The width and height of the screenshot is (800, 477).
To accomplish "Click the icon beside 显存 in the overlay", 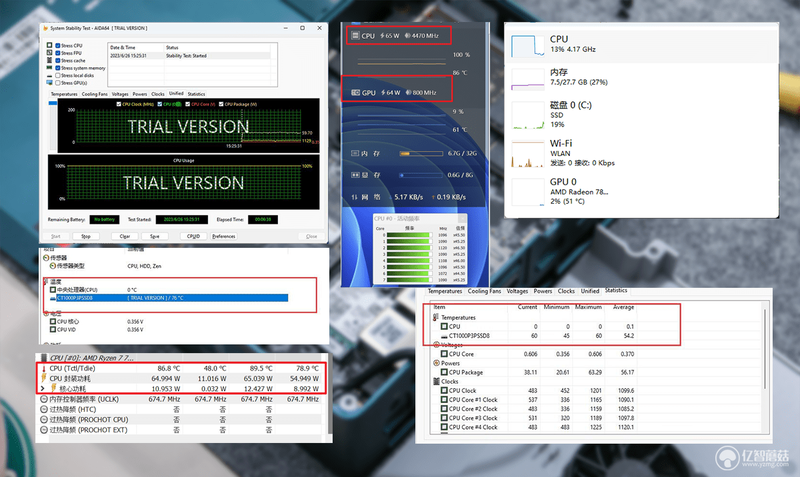I will [x=355, y=175].
